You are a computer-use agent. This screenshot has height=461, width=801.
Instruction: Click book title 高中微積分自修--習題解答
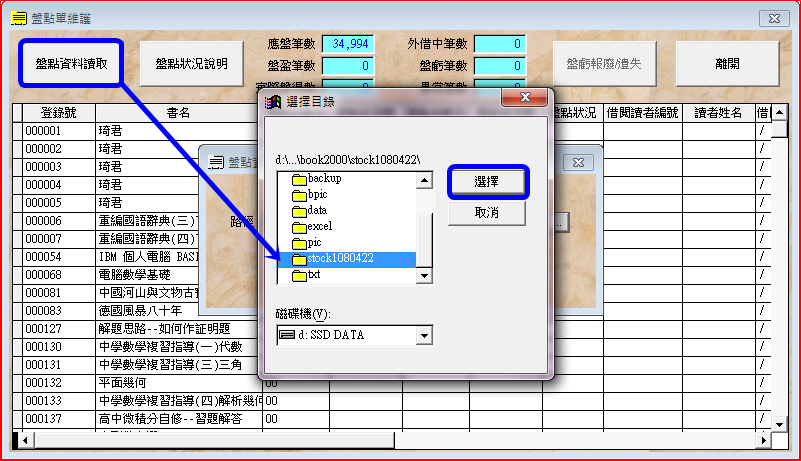click(x=170, y=419)
